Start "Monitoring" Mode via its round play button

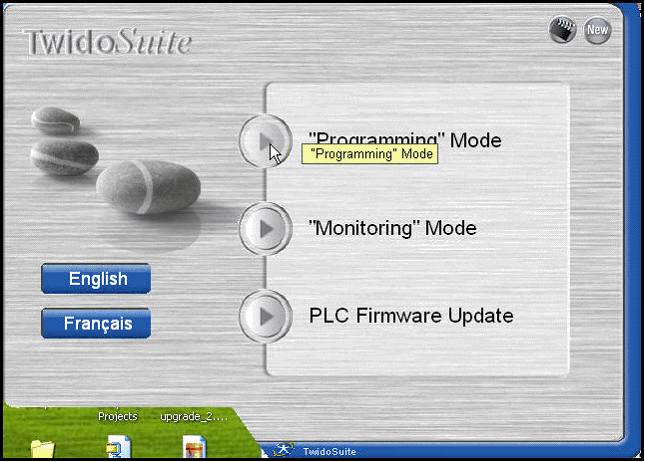pos(266,229)
